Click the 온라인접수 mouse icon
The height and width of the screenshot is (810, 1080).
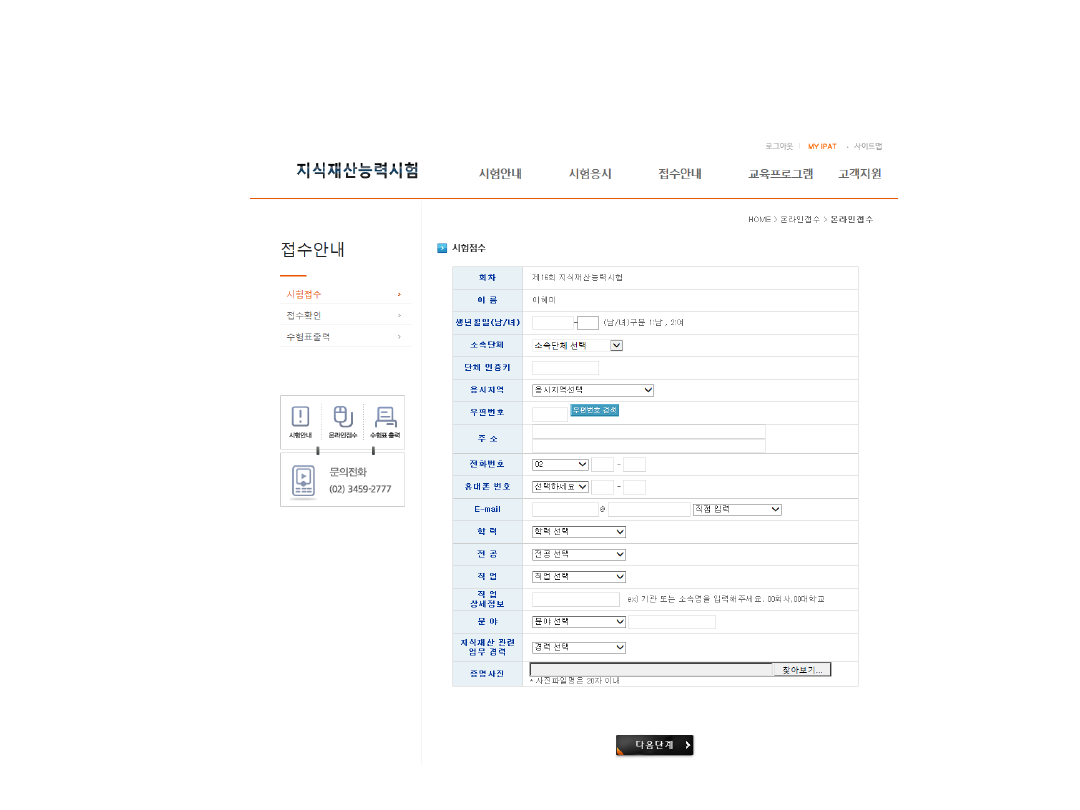pos(342,417)
